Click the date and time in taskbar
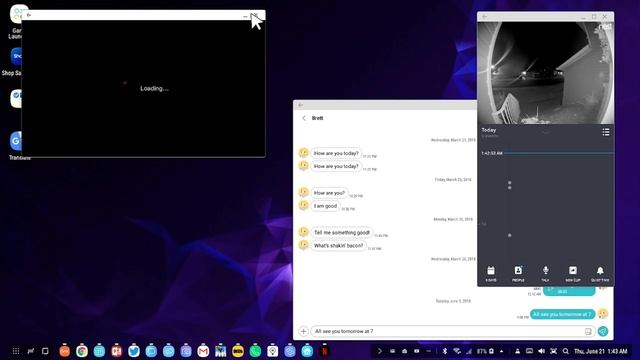 [x=600, y=351]
